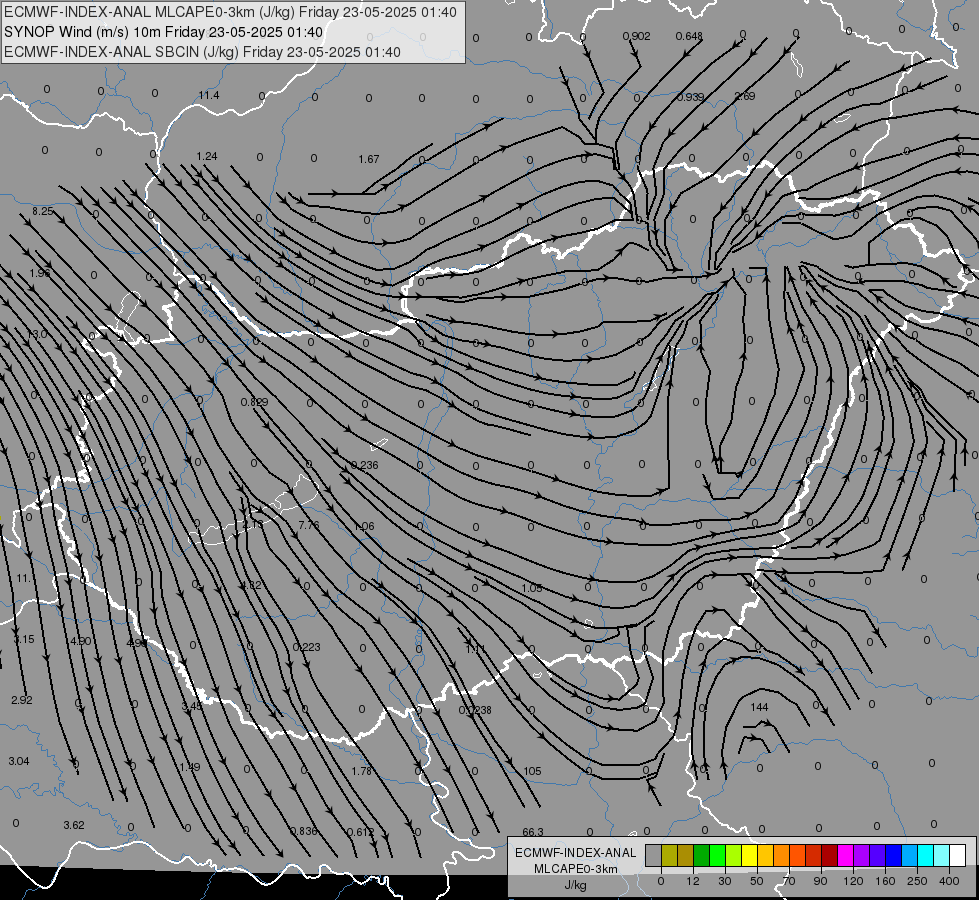979x900 pixels.
Task: Click the cyan legend swatch
Action: tap(925, 855)
